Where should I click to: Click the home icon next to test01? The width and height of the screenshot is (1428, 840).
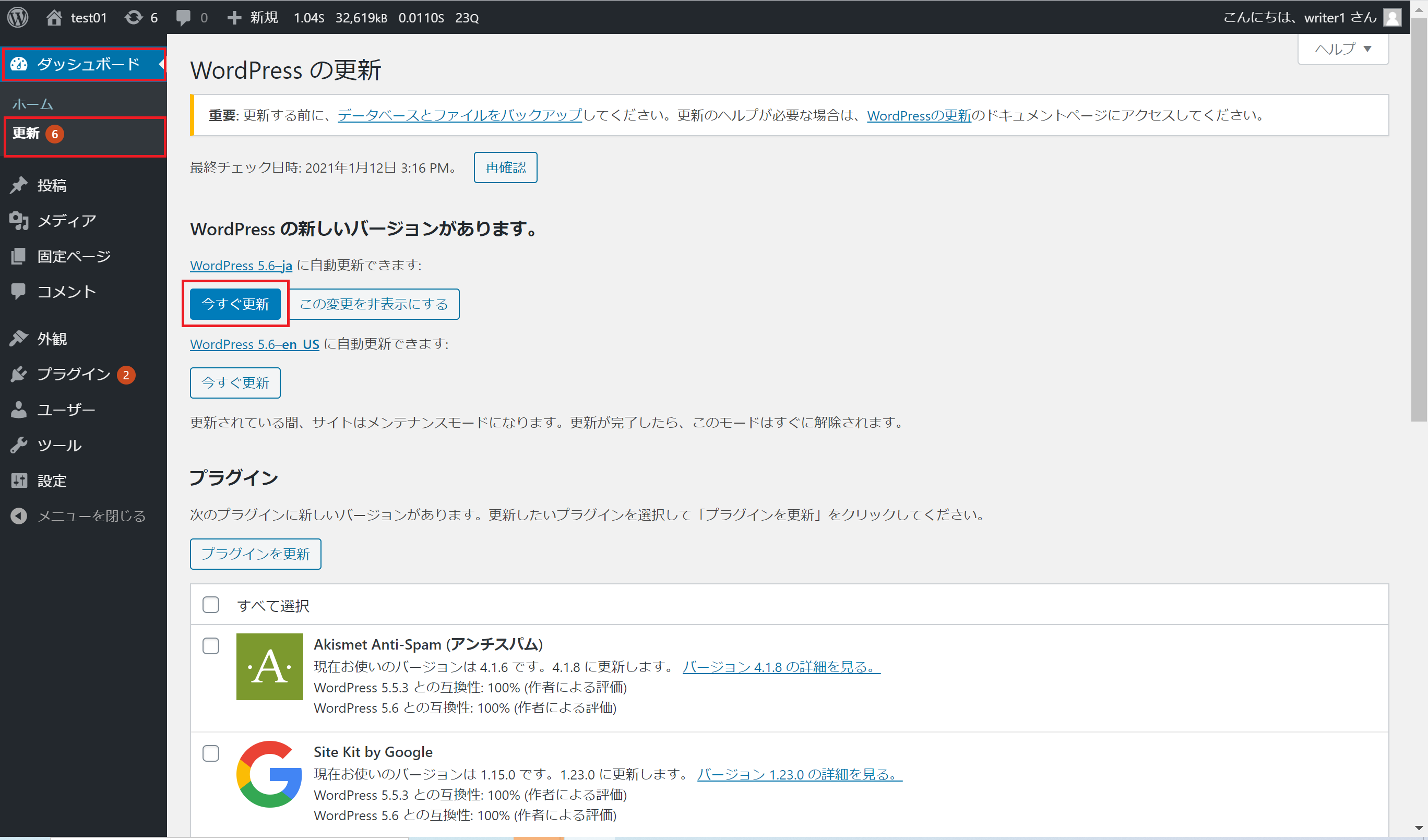[x=54, y=17]
